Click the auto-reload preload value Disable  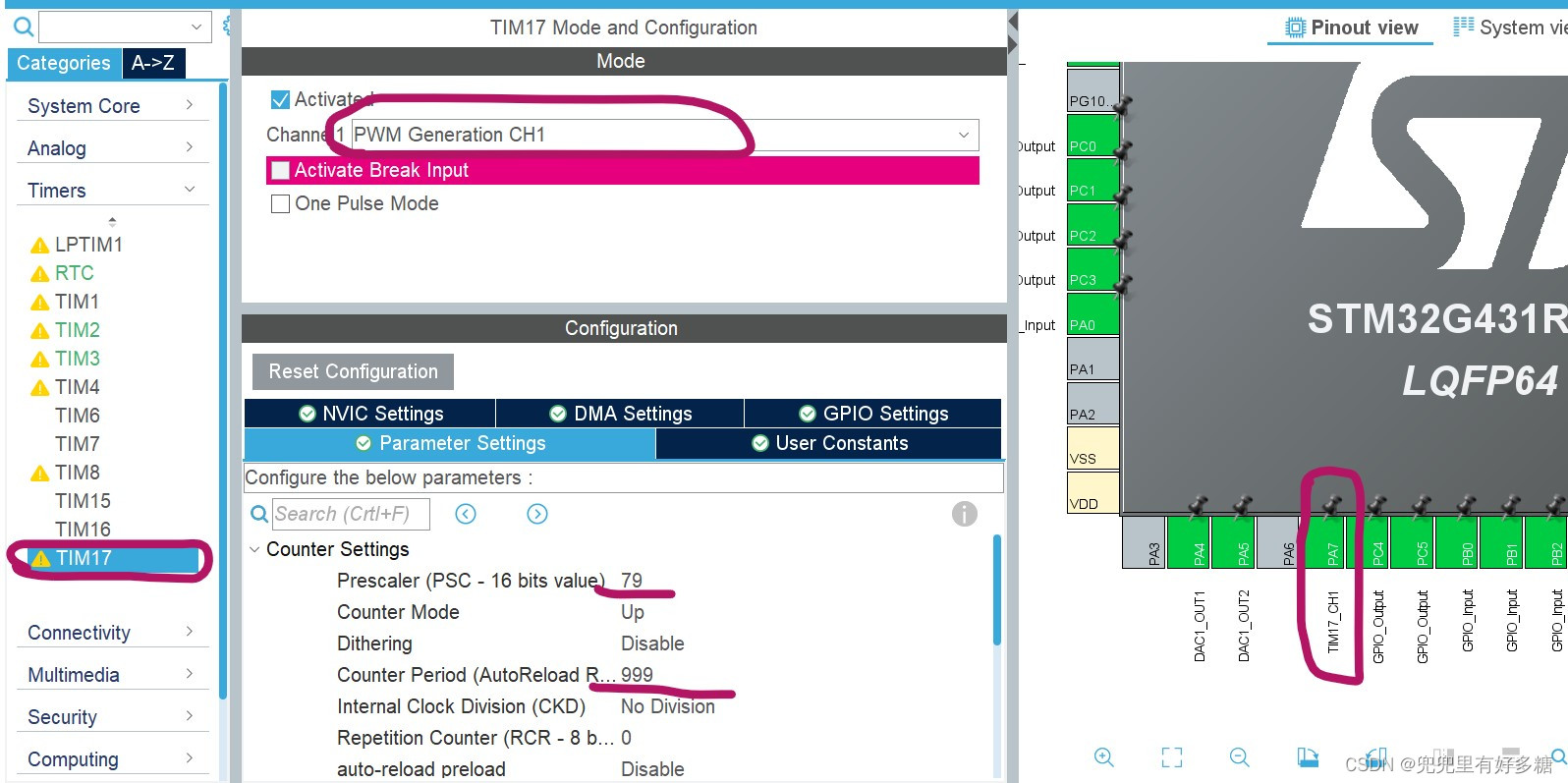(x=652, y=769)
